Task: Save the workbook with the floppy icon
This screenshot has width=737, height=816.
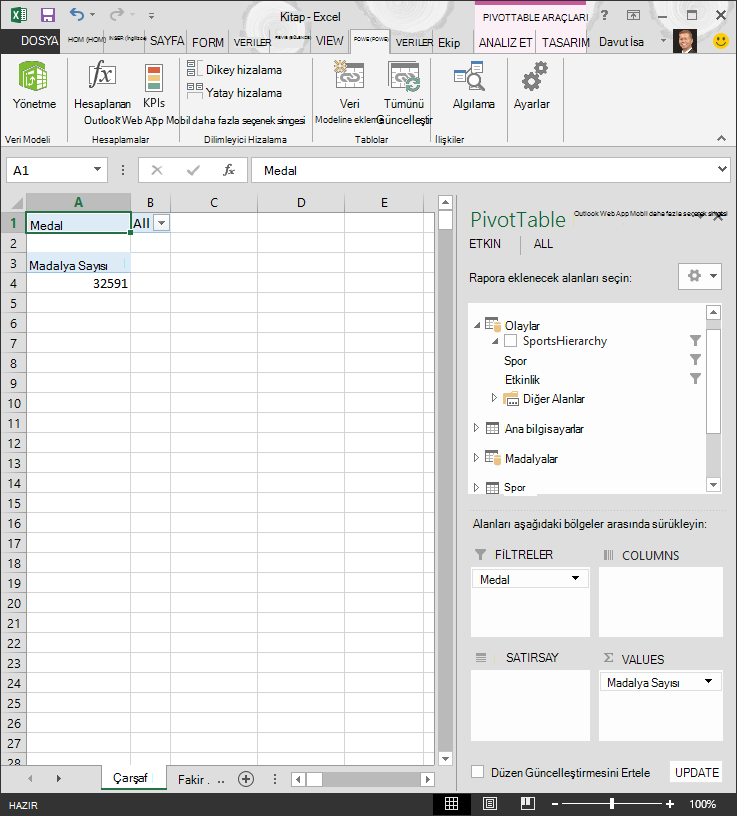Action: coord(48,15)
